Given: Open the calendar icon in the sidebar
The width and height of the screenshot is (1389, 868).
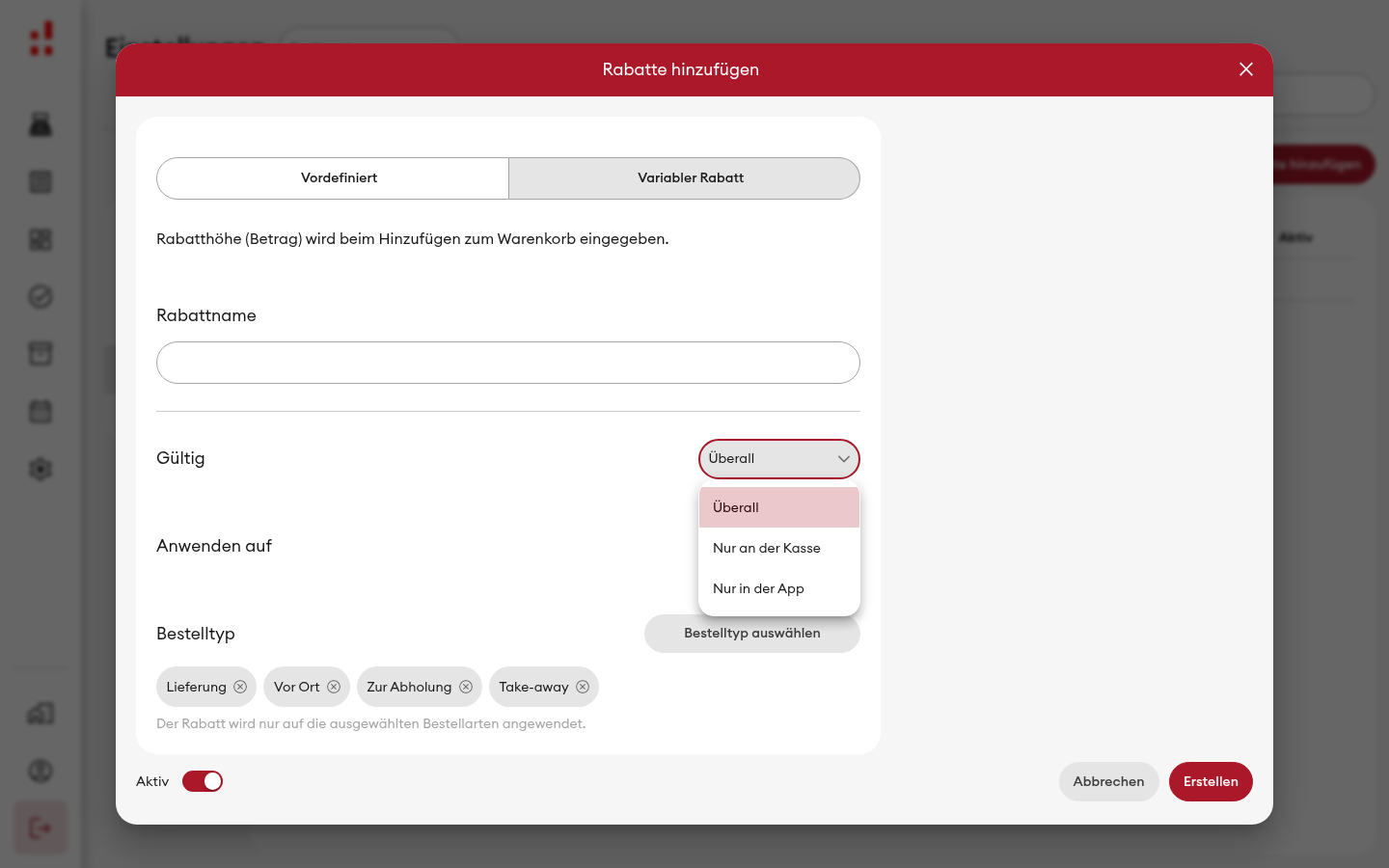Looking at the screenshot, I should pos(41,412).
